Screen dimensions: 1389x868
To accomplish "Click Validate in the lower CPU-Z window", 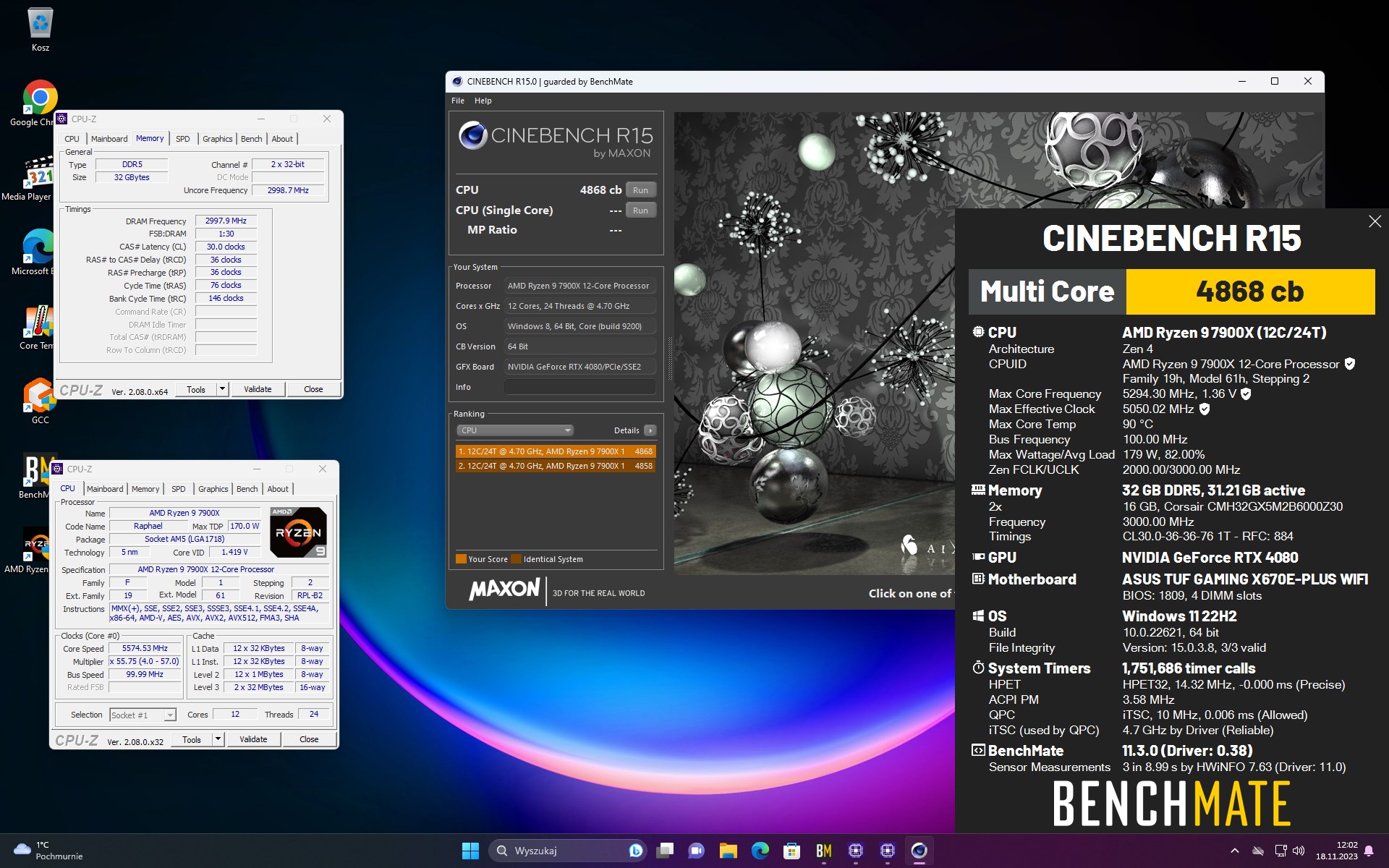I will 253,739.
